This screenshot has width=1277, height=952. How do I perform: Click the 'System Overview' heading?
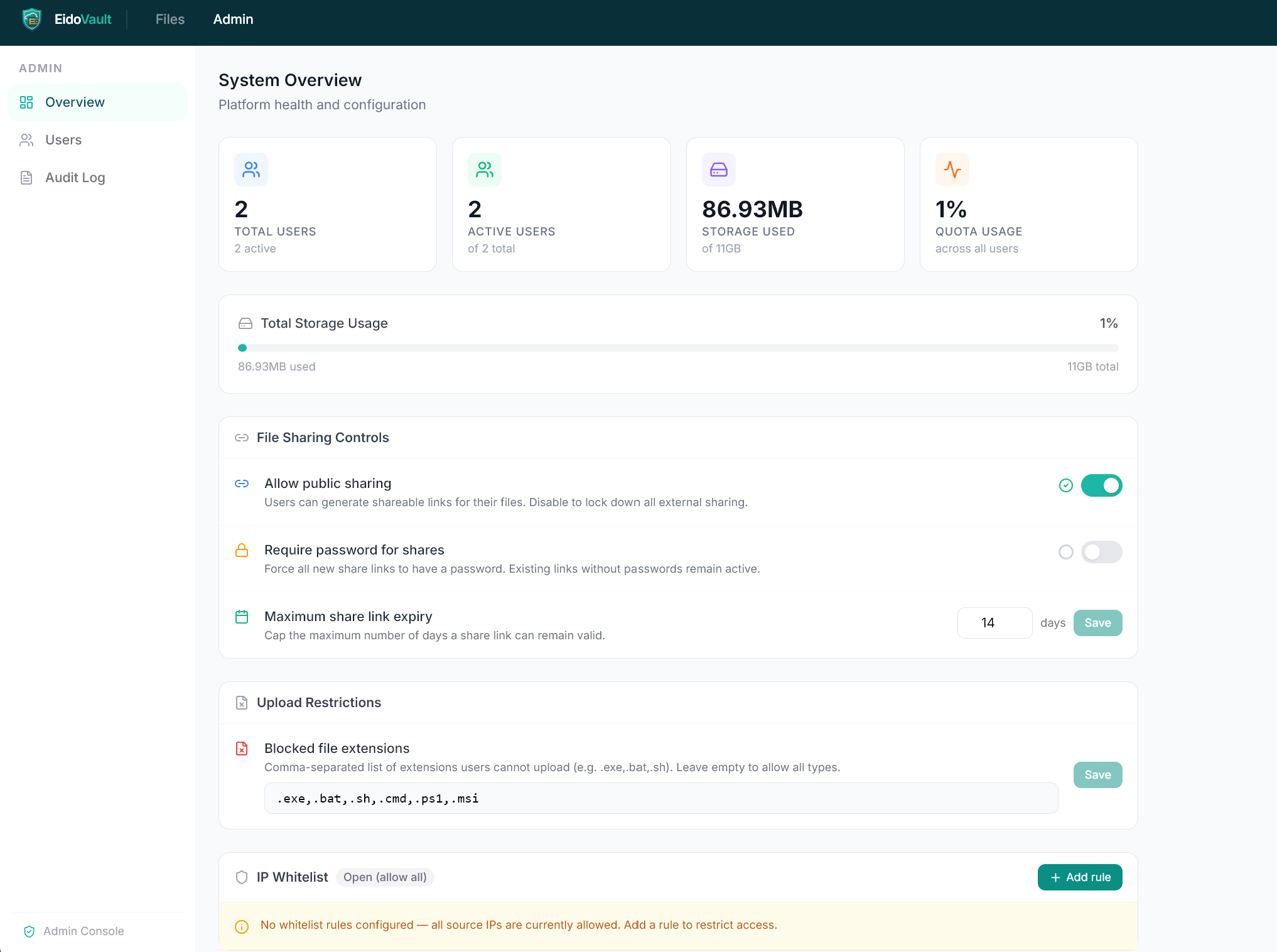coord(290,80)
